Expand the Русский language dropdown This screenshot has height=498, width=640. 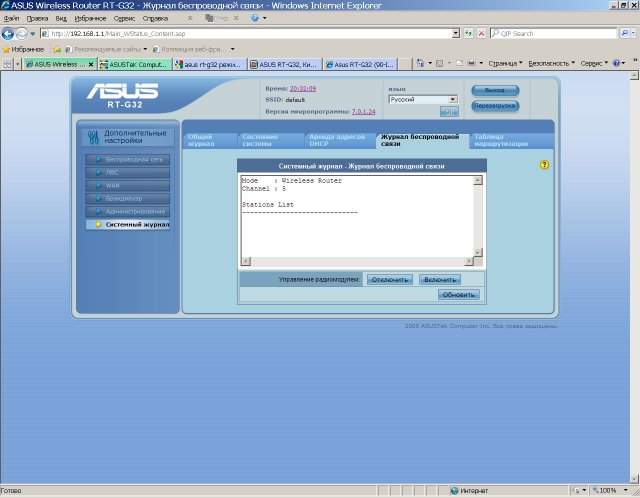pos(452,99)
